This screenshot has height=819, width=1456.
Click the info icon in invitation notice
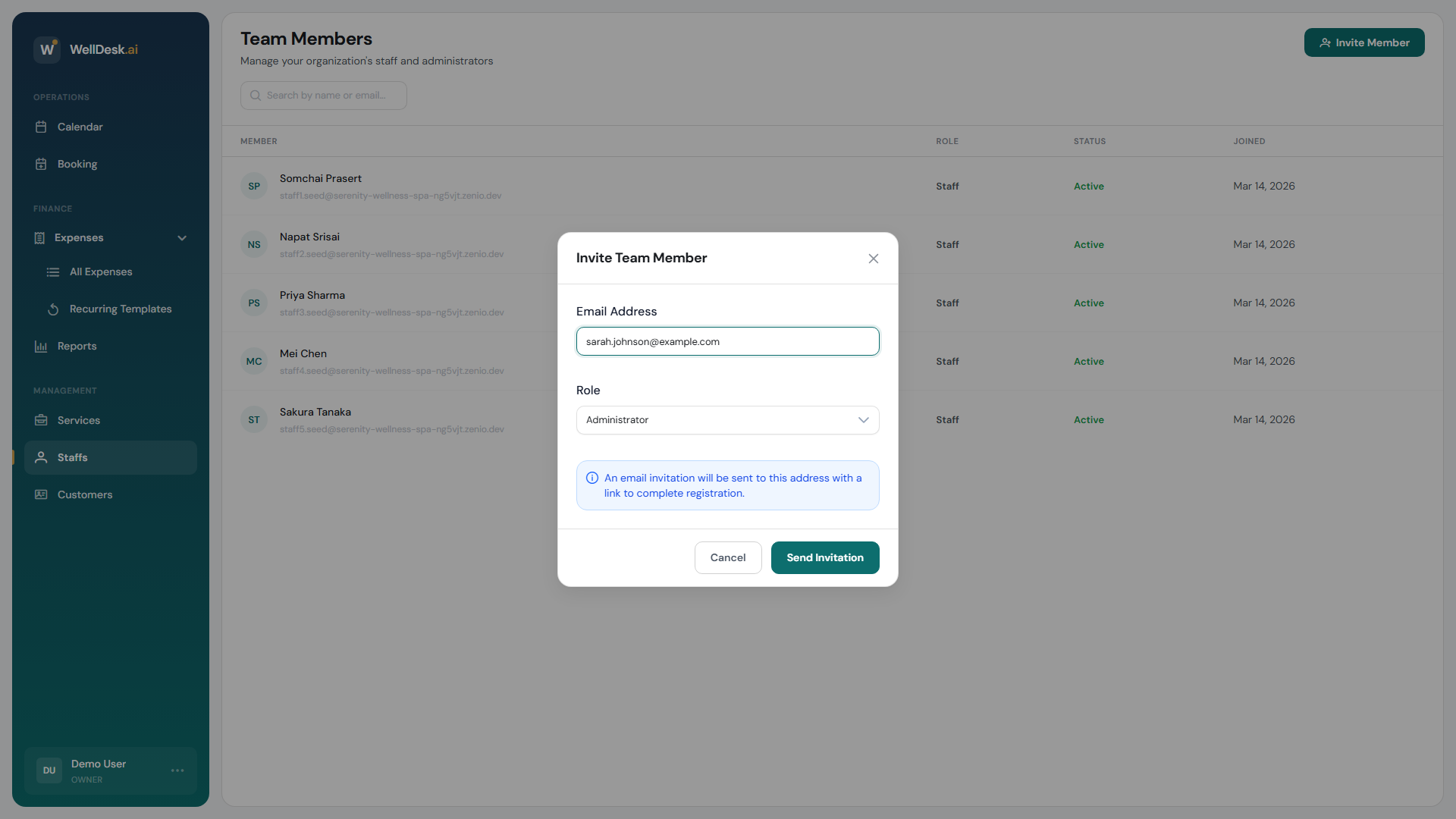click(592, 479)
